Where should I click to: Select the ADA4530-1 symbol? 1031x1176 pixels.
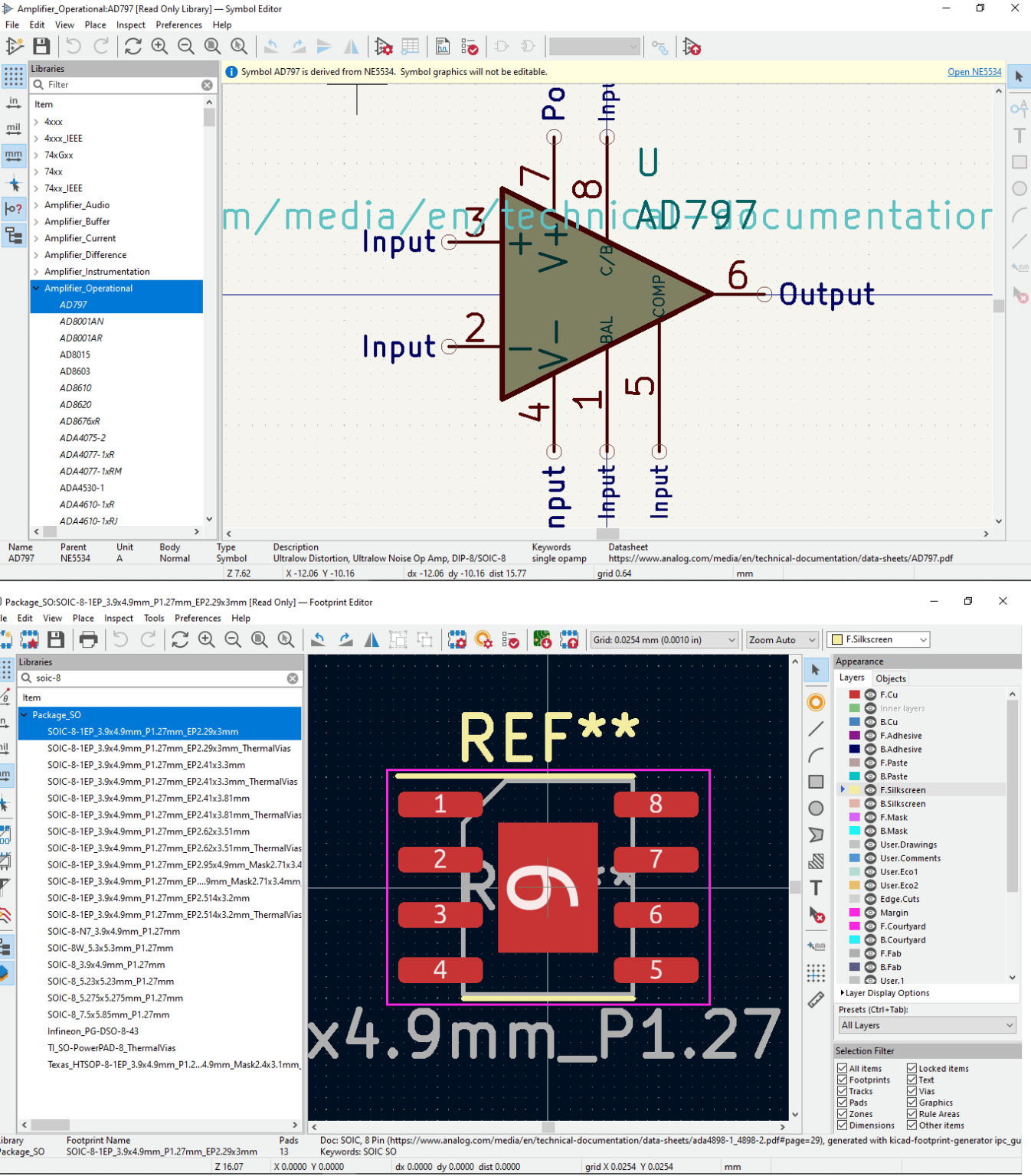pyautogui.click(x=82, y=488)
